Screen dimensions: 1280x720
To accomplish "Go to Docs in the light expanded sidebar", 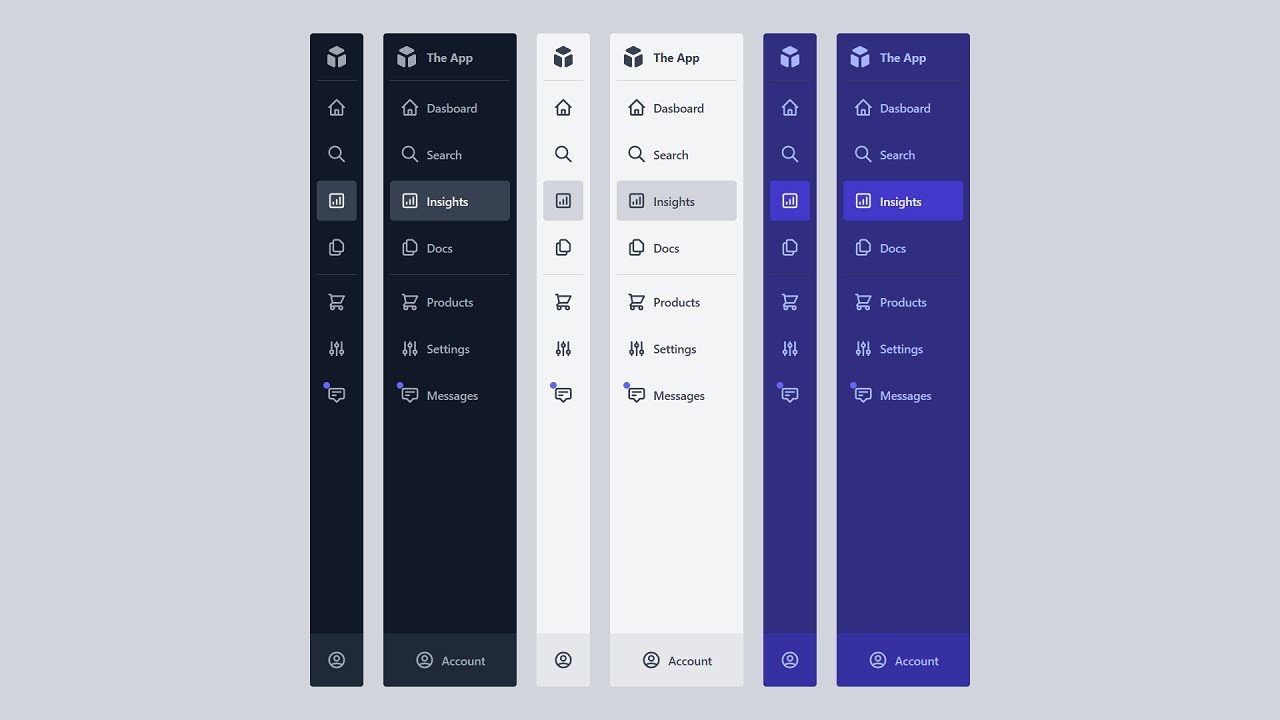I will click(677, 247).
